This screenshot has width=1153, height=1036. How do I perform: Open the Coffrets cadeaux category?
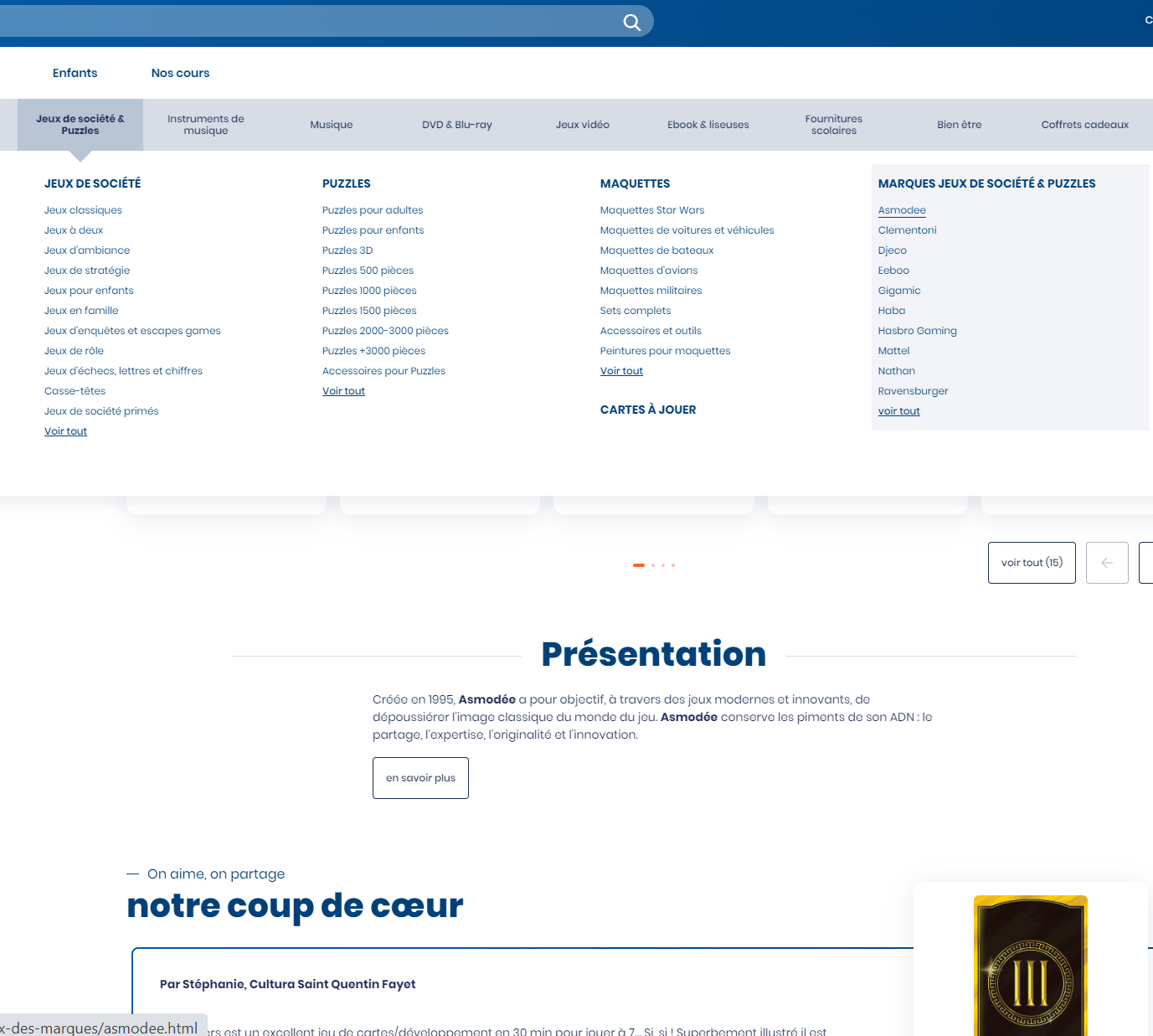pyautogui.click(x=1085, y=125)
